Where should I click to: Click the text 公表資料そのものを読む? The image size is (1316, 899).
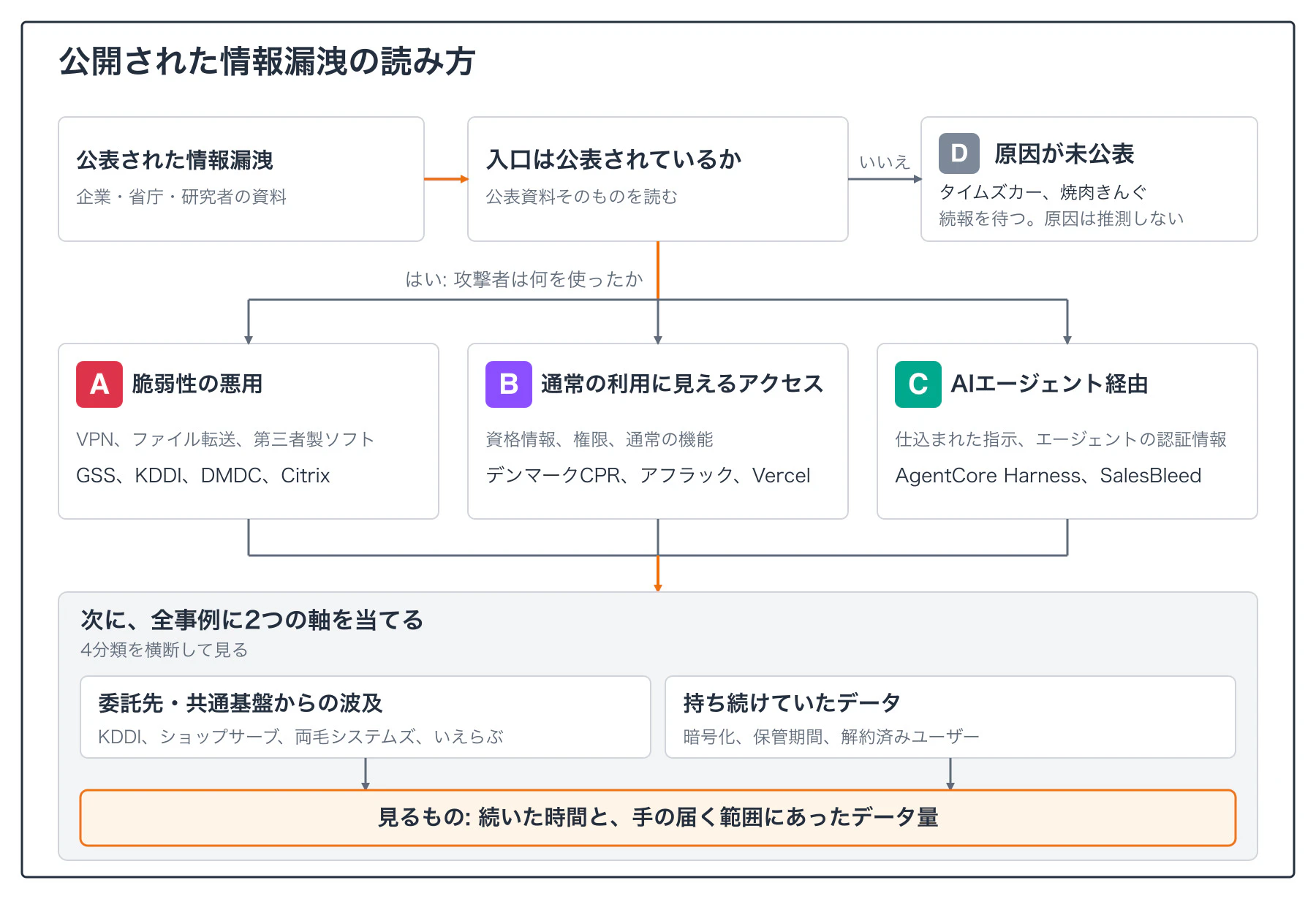582,197
